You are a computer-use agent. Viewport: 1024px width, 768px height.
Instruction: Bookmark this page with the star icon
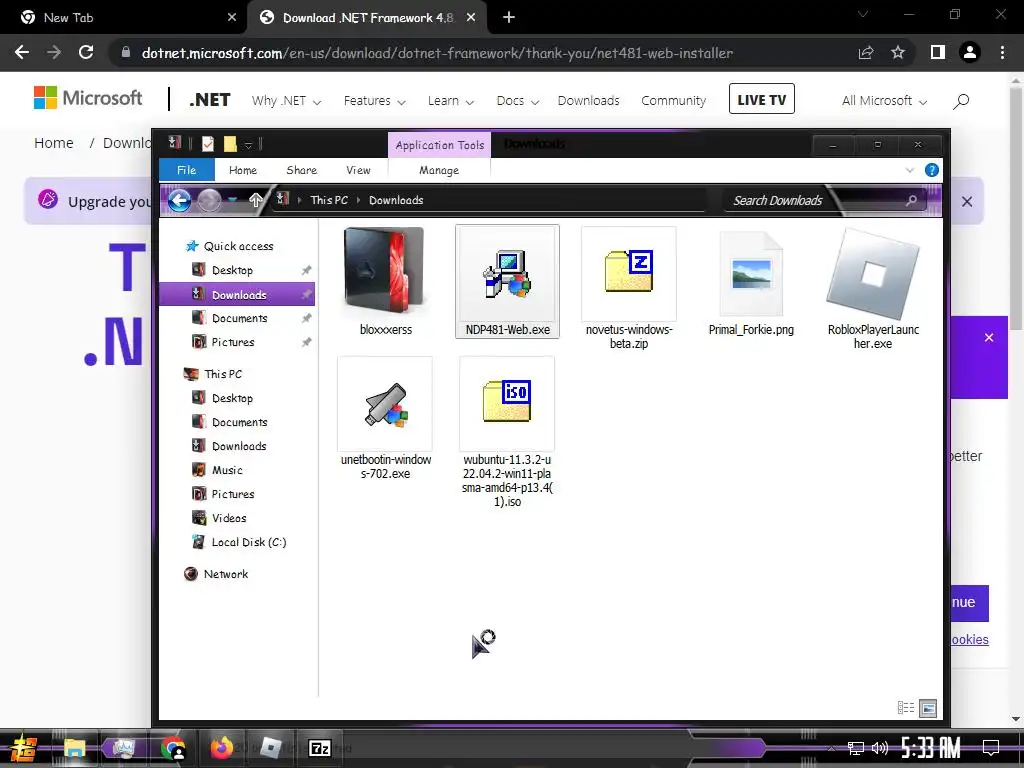click(898, 52)
